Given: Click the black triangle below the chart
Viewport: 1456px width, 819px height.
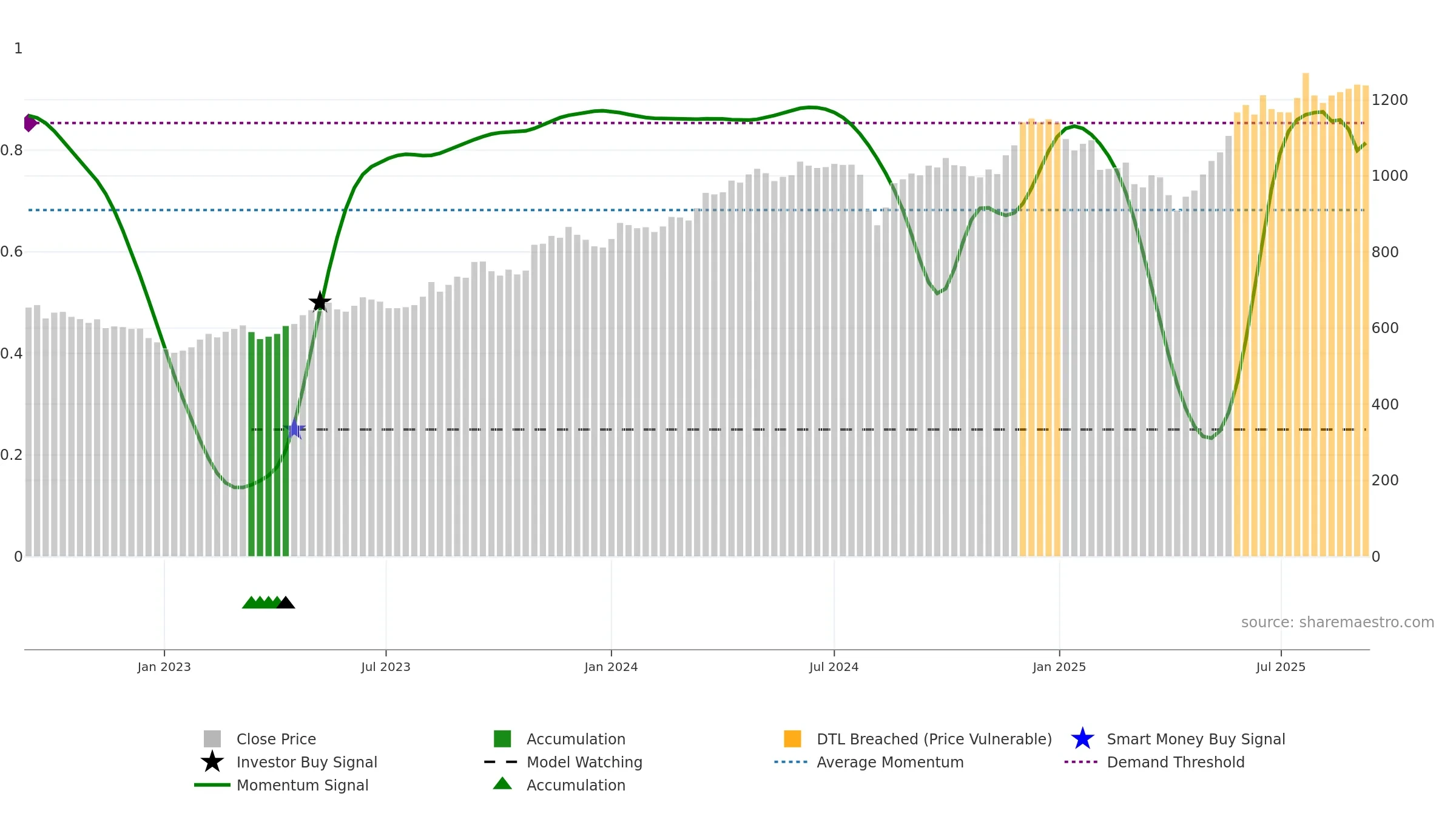Looking at the screenshot, I should [286, 602].
